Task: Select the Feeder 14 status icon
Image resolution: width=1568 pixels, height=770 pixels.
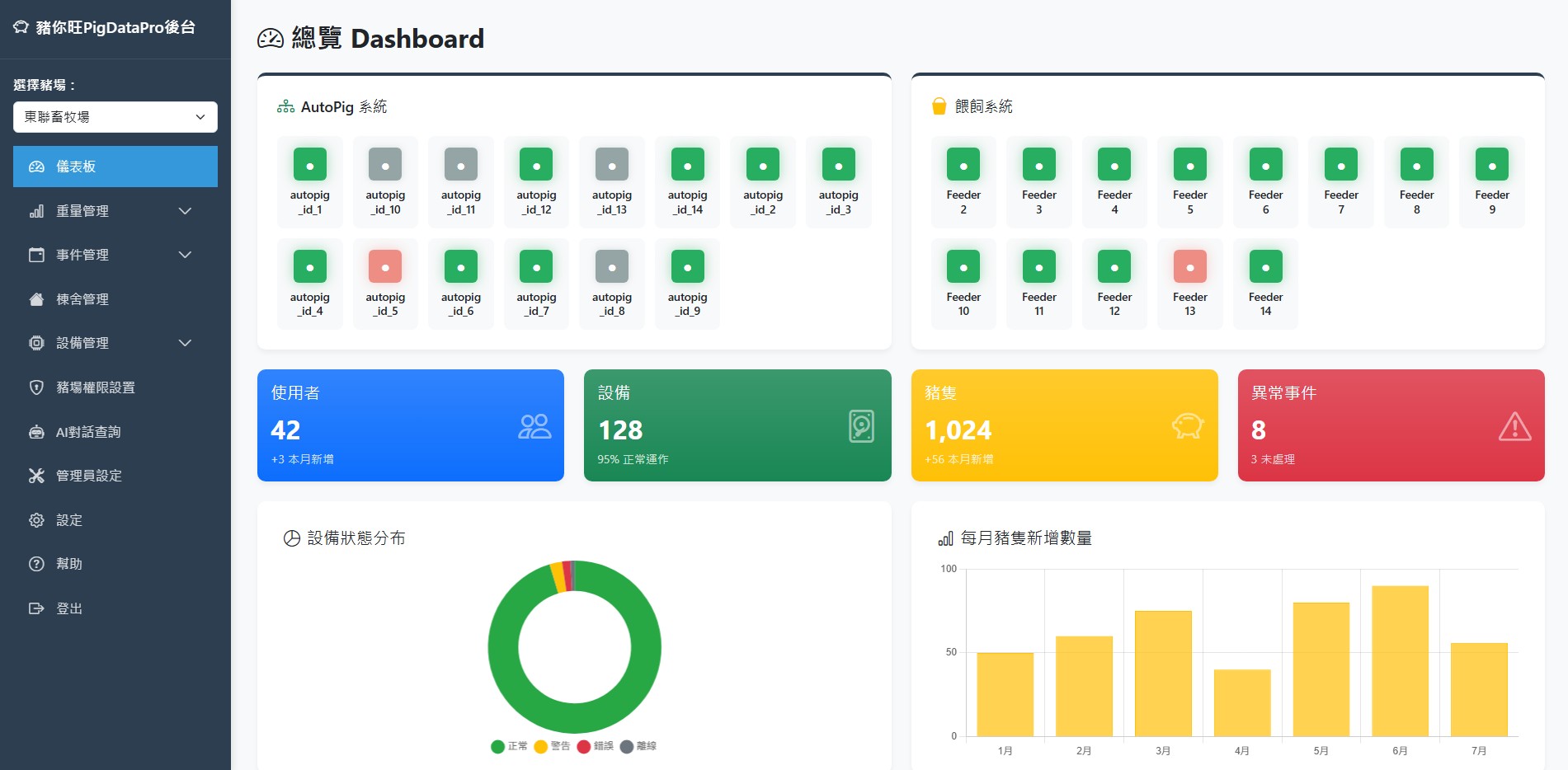Action: (1266, 266)
